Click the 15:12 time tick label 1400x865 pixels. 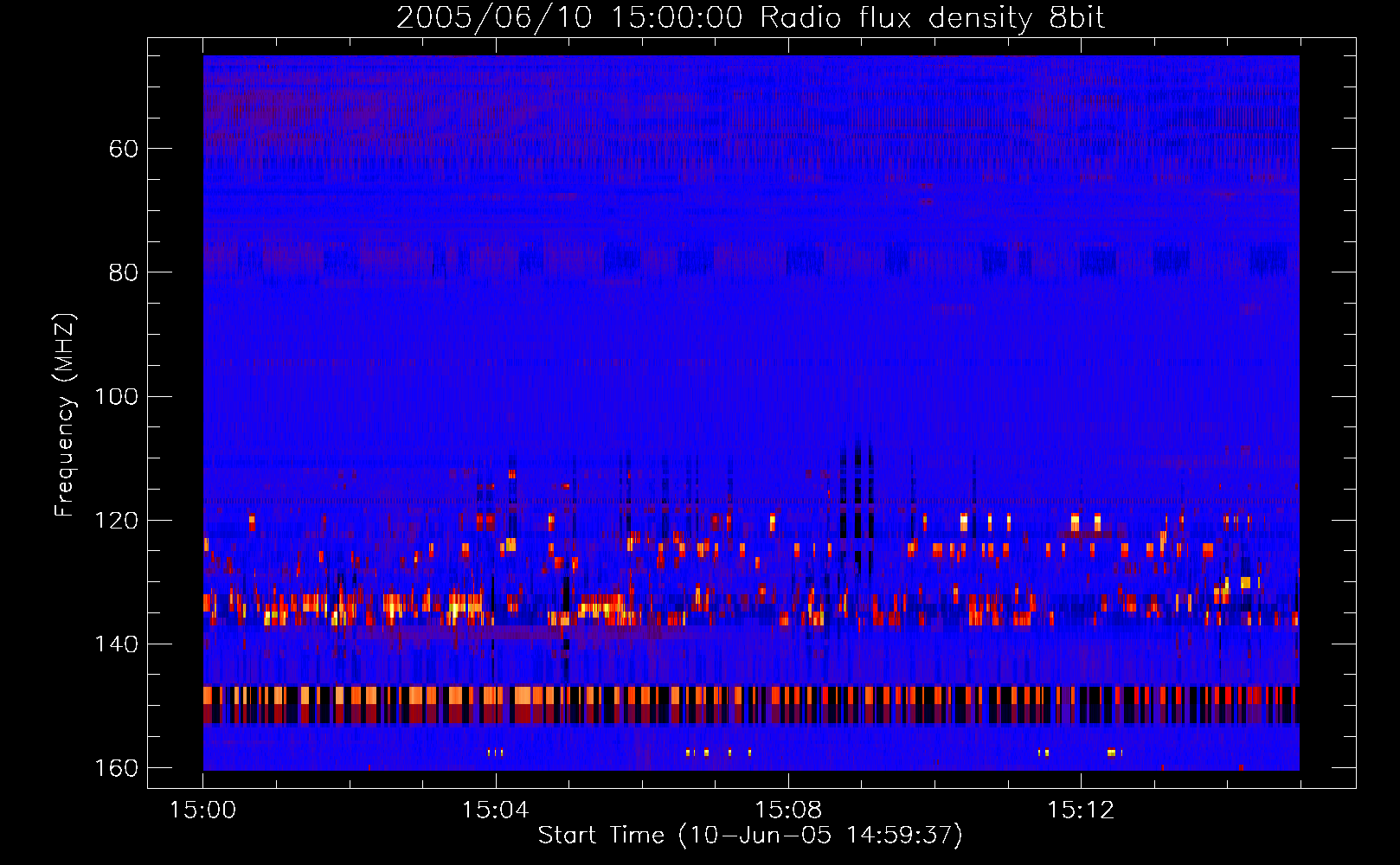click(x=1080, y=810)
